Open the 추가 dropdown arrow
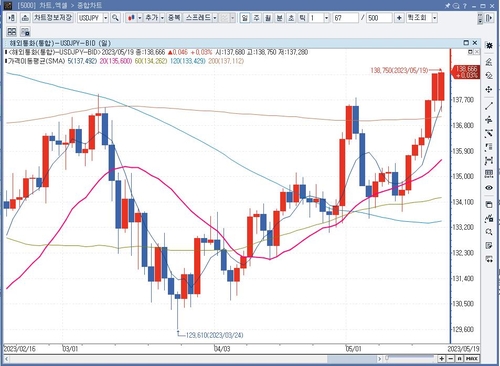The width and height of the screenshot is (500, 366). 162,18
